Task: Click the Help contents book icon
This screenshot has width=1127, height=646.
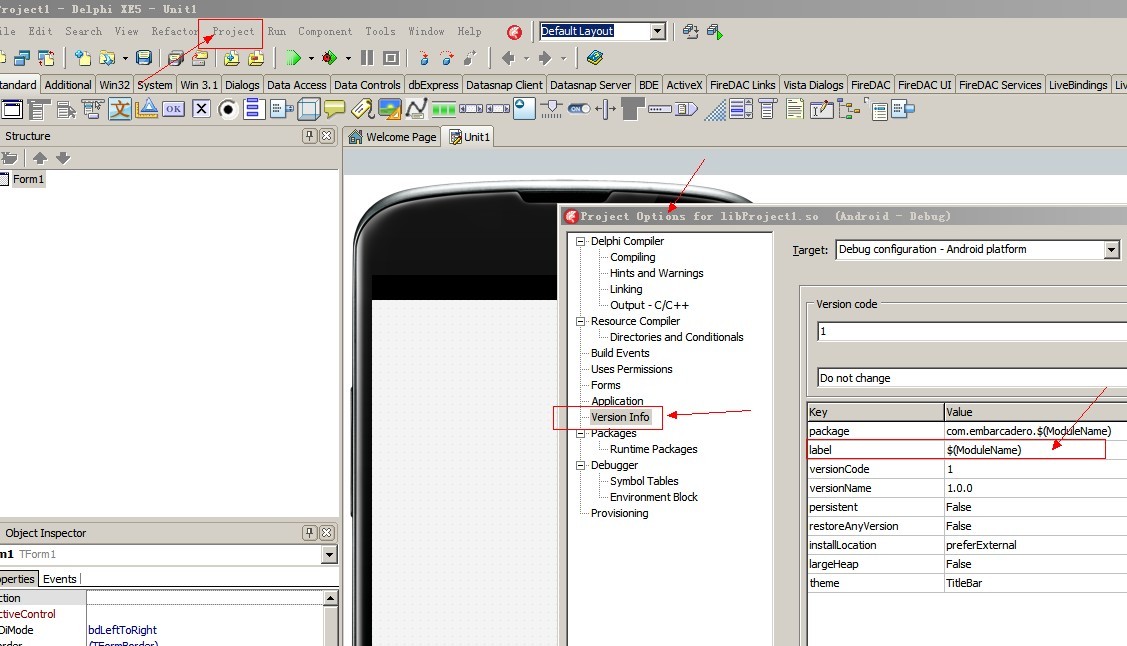Action: [594, 57]
